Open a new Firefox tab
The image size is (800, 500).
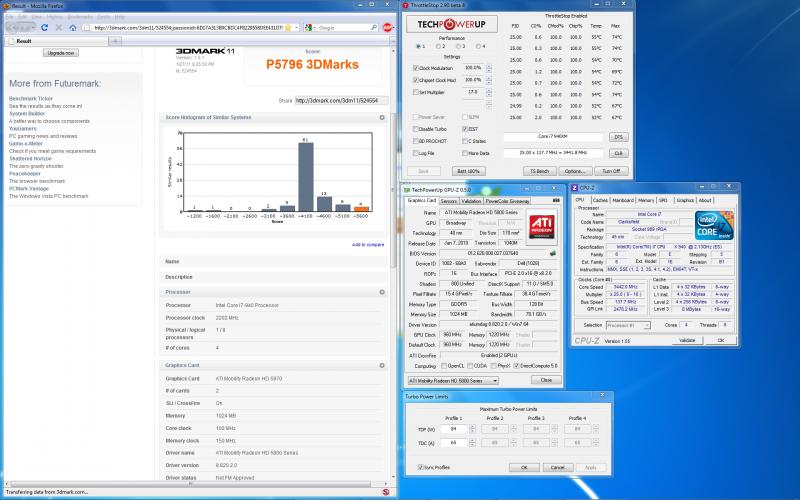[115, 41]
